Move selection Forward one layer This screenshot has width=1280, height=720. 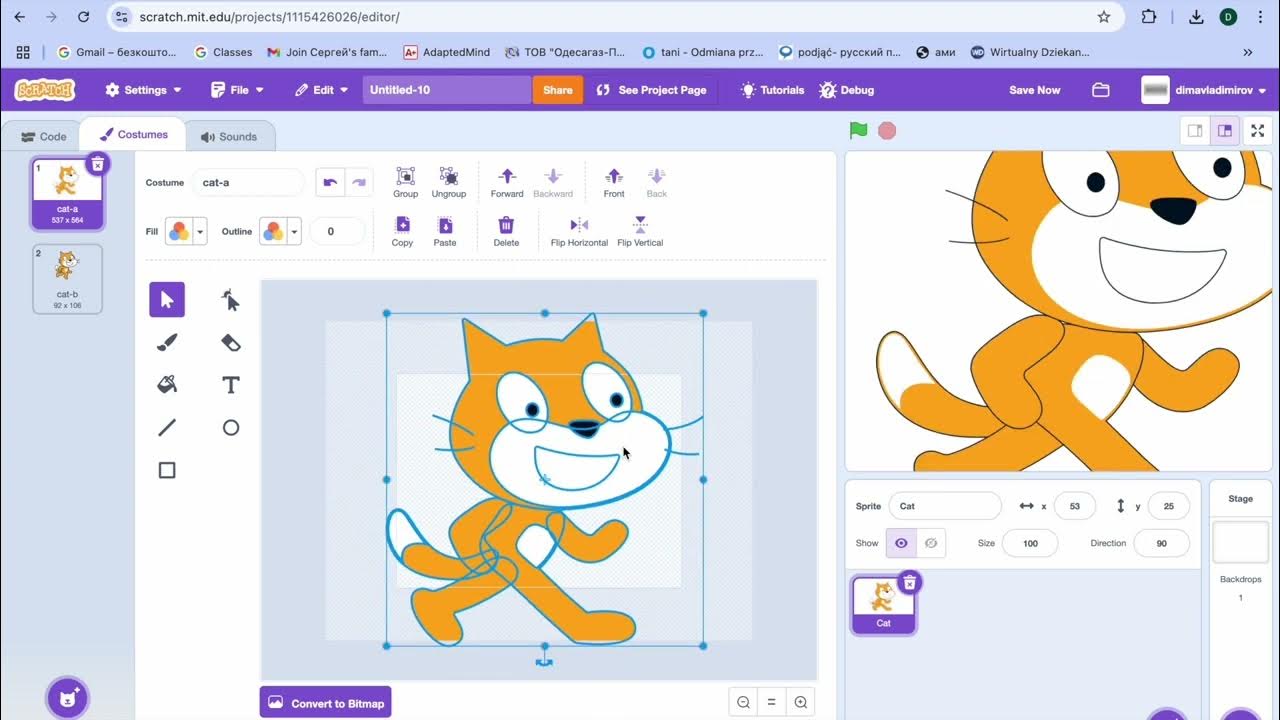(507, 182)
